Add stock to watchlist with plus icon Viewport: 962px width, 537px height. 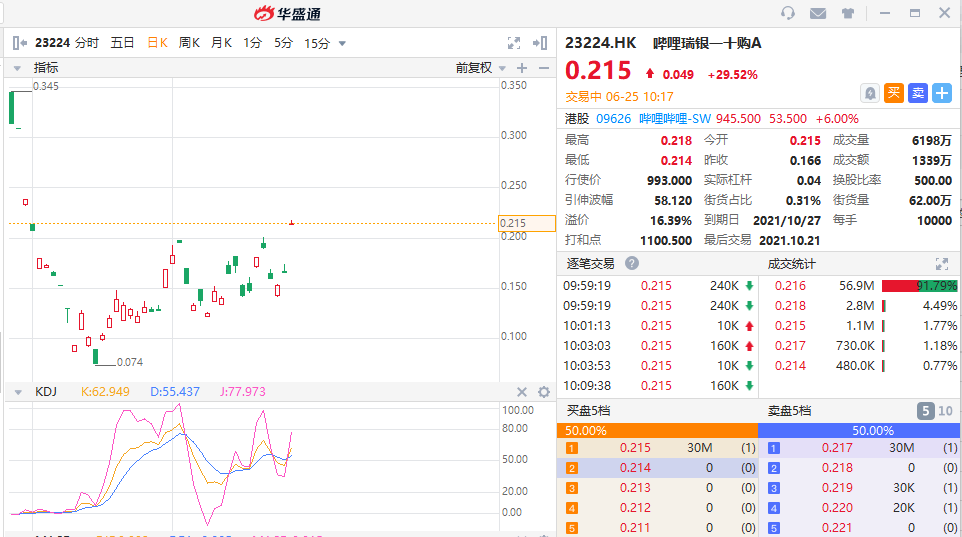pyautogui.click(x=942, y=93)
